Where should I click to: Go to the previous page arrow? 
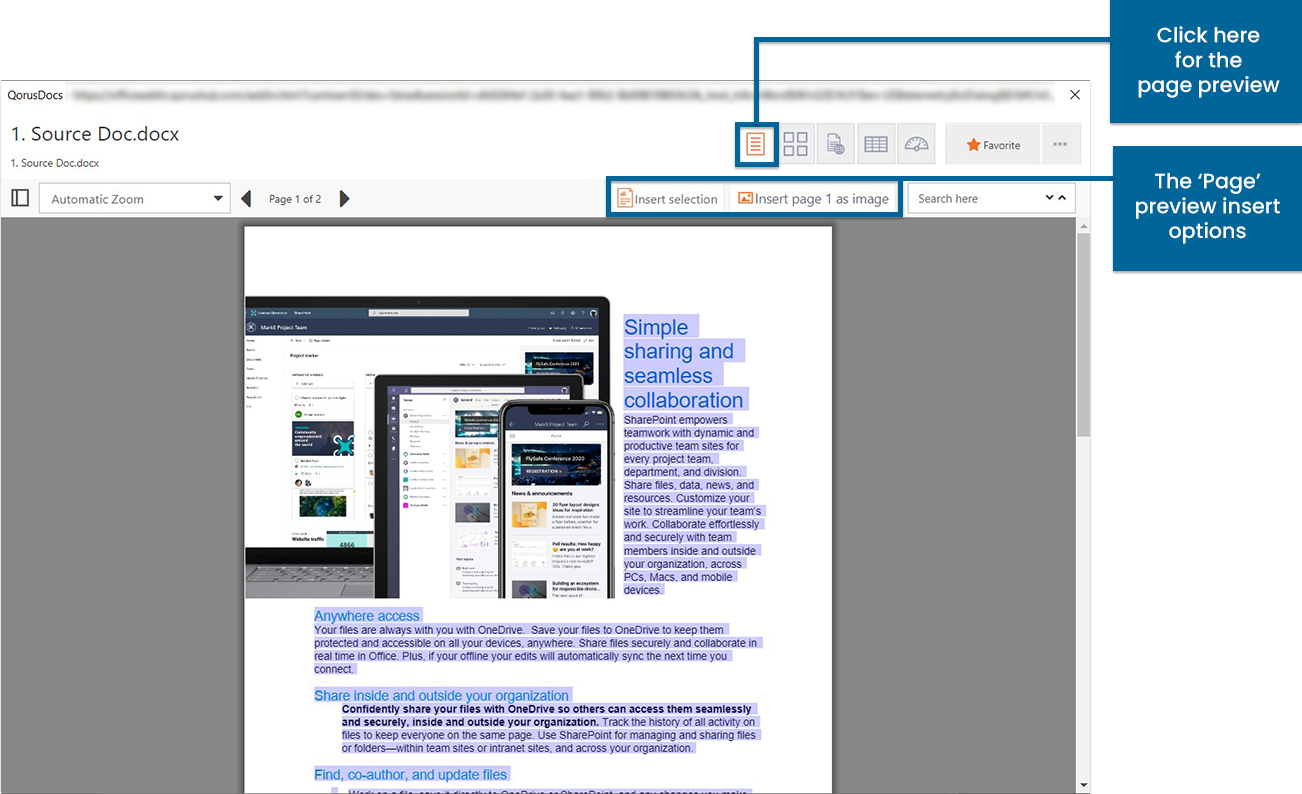[247, 199]
